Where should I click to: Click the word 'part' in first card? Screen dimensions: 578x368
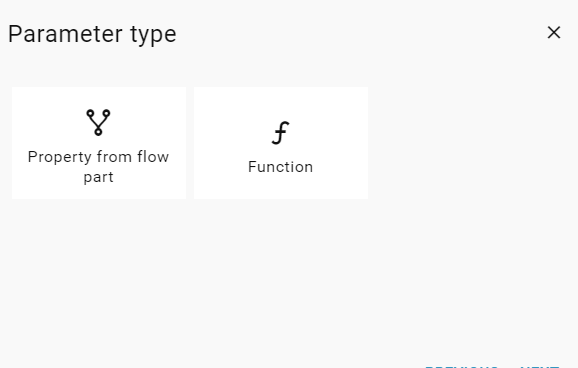(98, 177)
